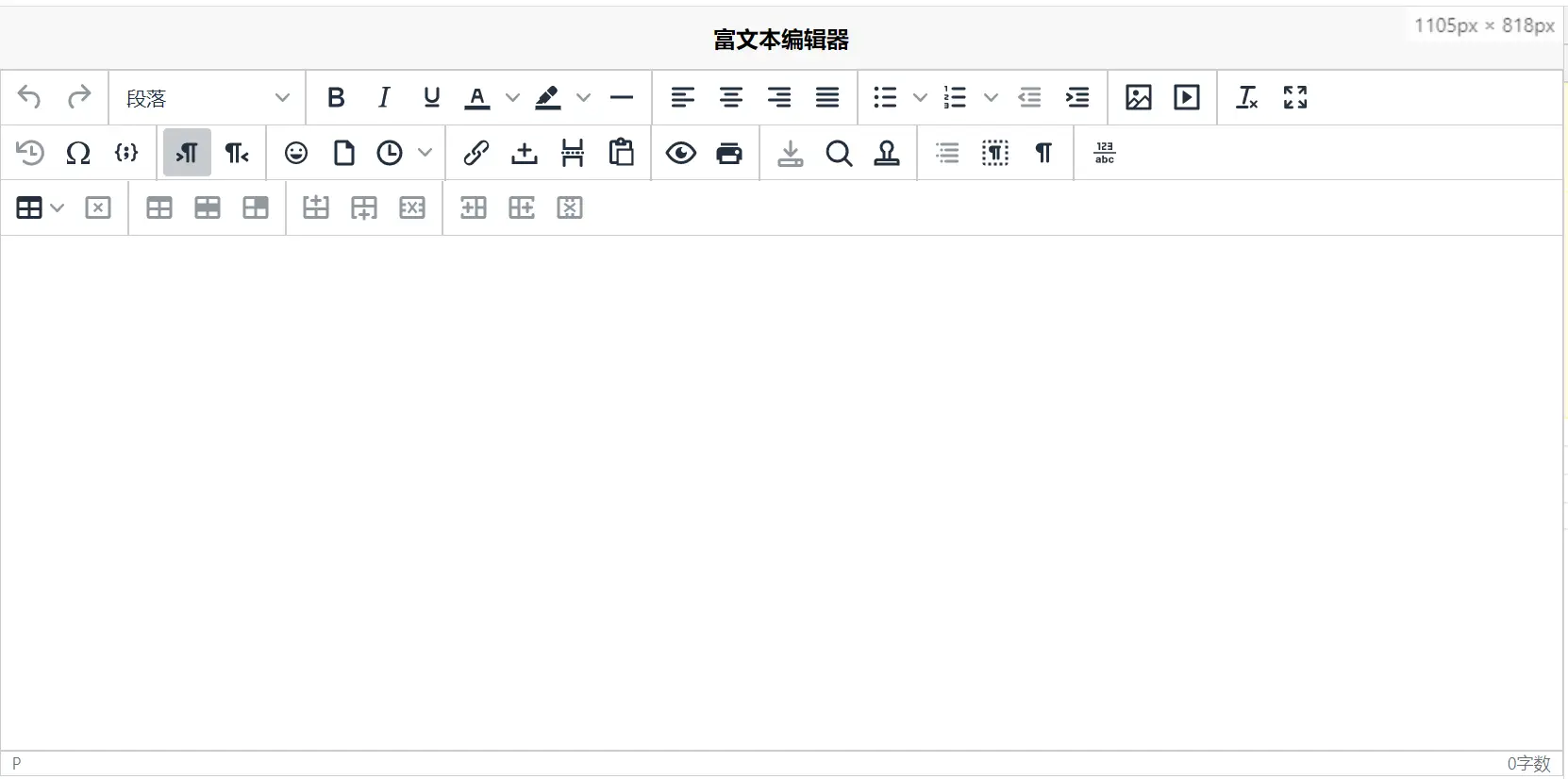
Task: Insert an image using the image icon
Action: click(1138, 97)
